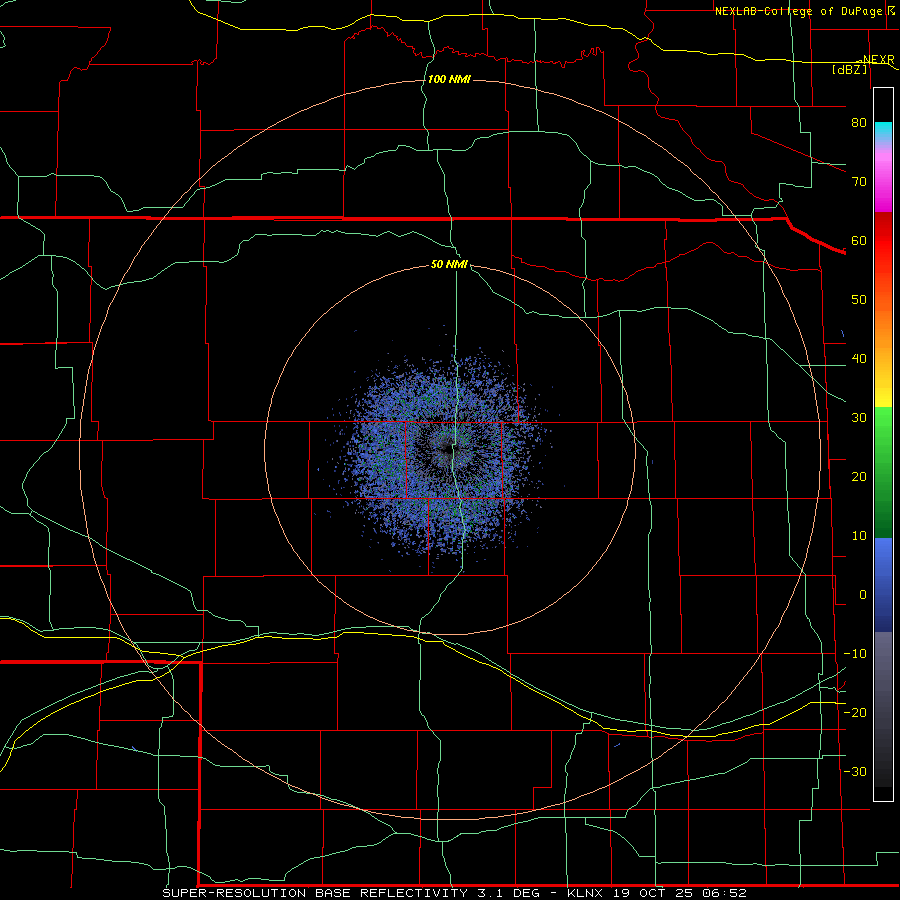Screen dimensions: 900x900
Task: Click the -30 value on the dBZ scale
Action: click(855, 771)
